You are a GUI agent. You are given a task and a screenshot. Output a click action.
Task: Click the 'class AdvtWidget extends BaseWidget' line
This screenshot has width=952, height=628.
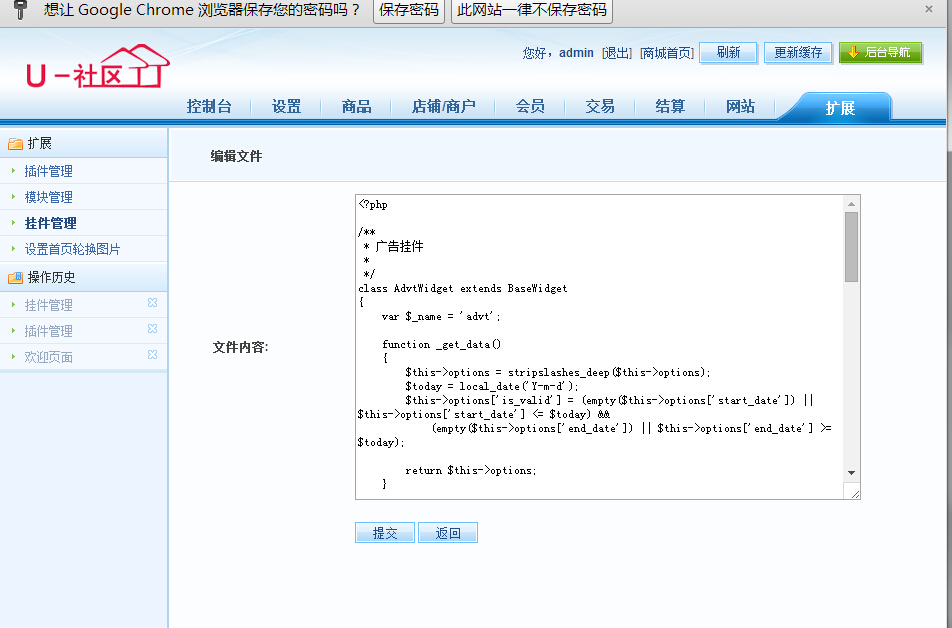(463, 288)
